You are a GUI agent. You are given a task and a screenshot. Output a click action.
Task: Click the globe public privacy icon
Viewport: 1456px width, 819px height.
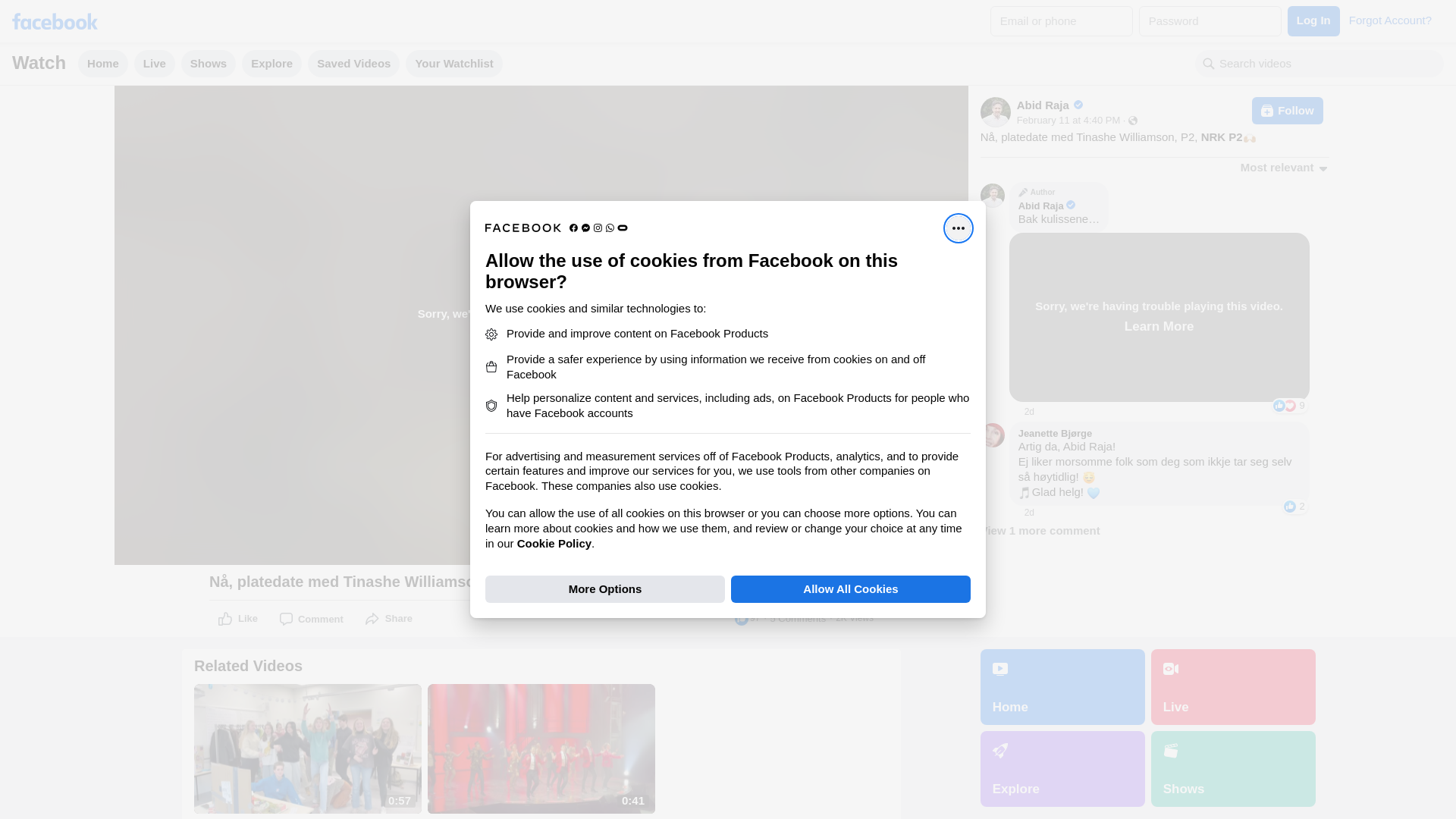click(x=1133, y=121)
